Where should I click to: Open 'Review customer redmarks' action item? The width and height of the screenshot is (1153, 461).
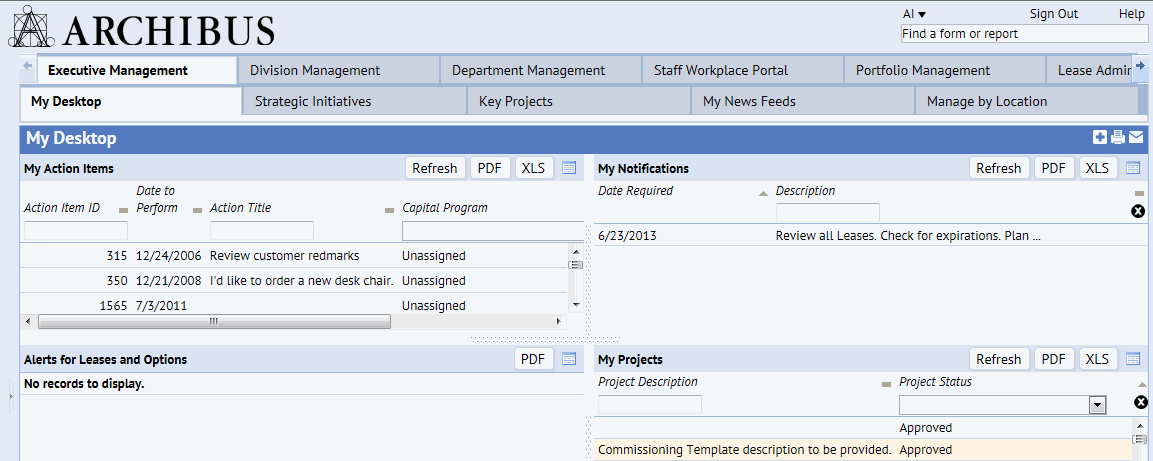[295, 256]
